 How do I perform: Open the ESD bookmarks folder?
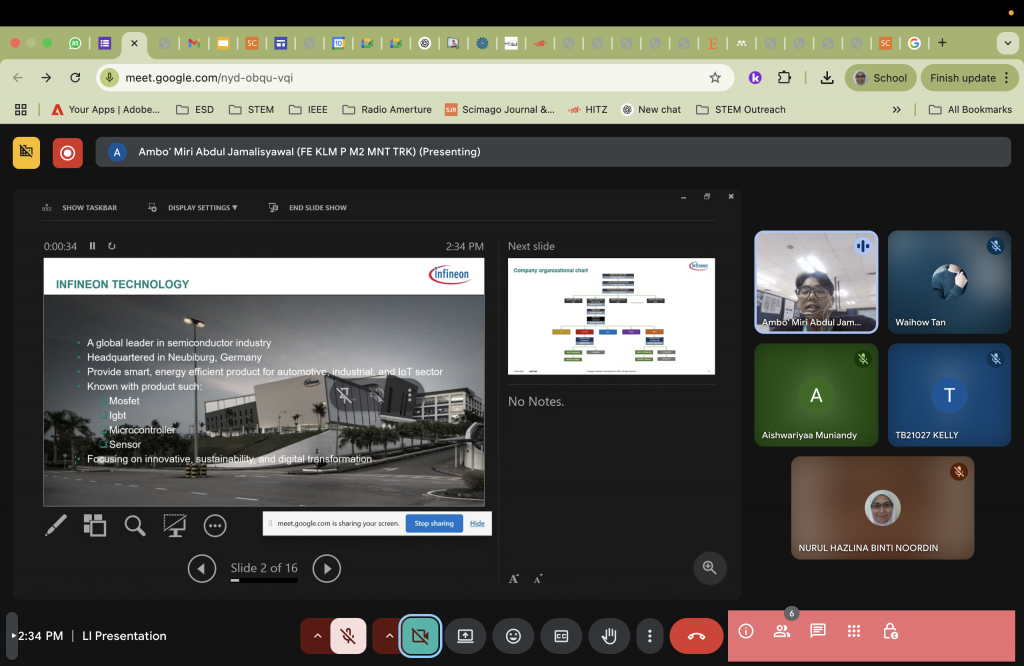coord(195,110)
